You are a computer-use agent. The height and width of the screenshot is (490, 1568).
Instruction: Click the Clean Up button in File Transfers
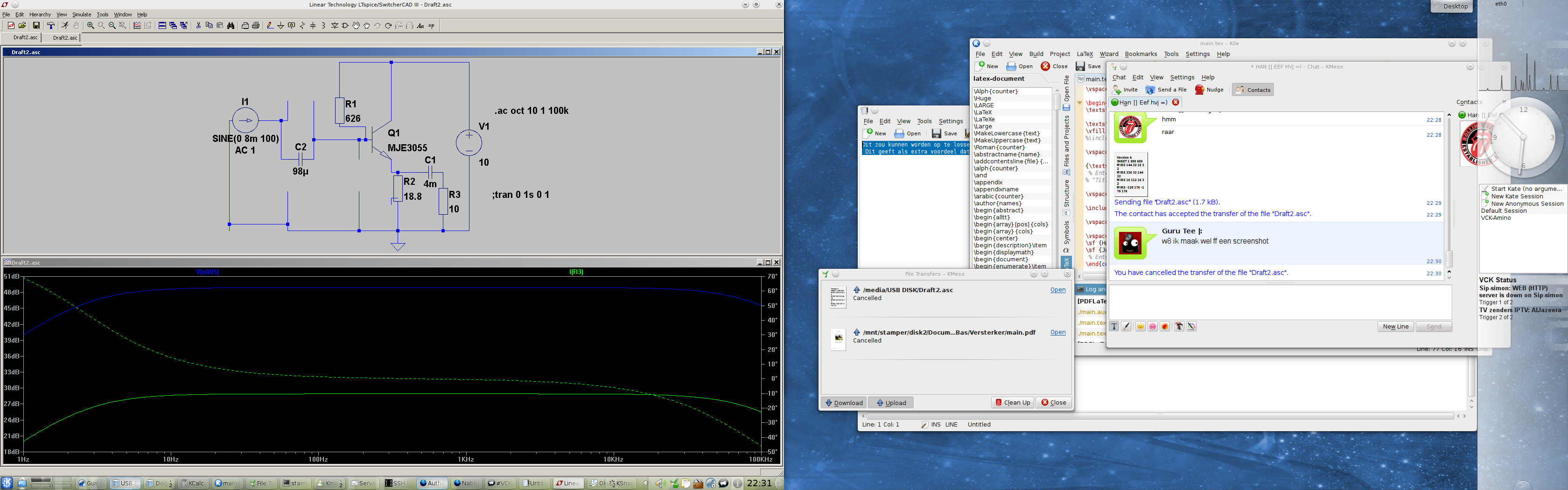1013,402
